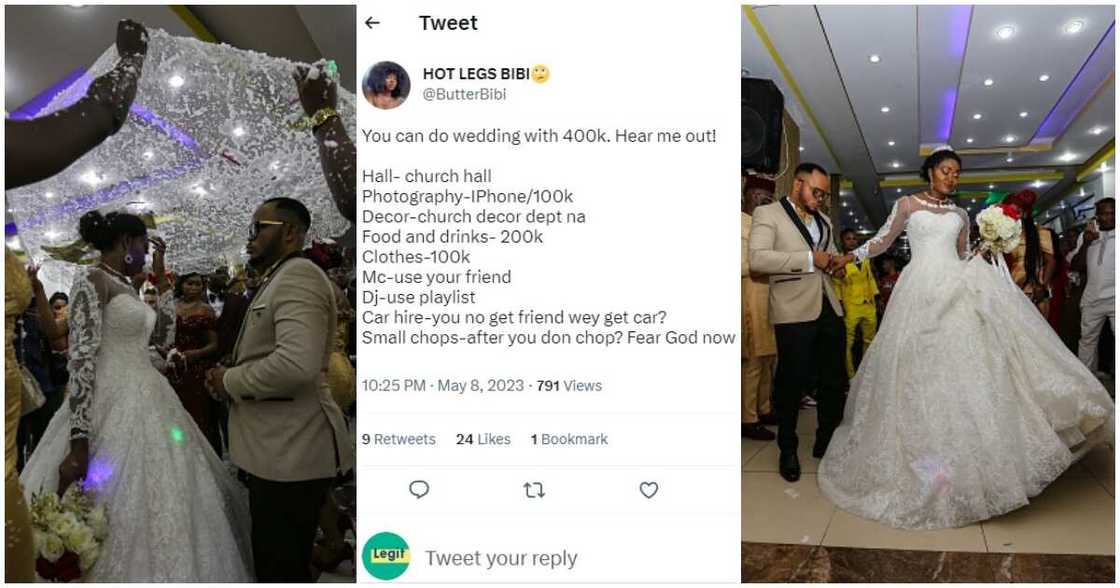This screenshot has height=588, width=1120.
Task: Click the Tweet header title
Action: point(448,23)
